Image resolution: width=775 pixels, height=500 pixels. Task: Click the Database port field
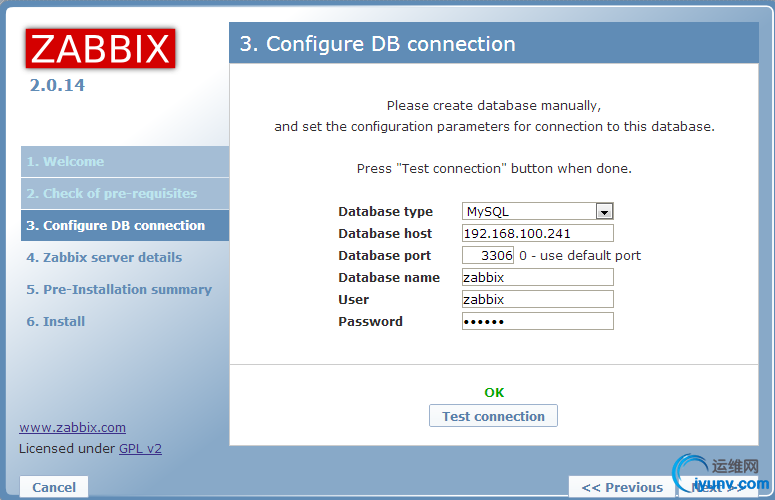click(488, 255)
